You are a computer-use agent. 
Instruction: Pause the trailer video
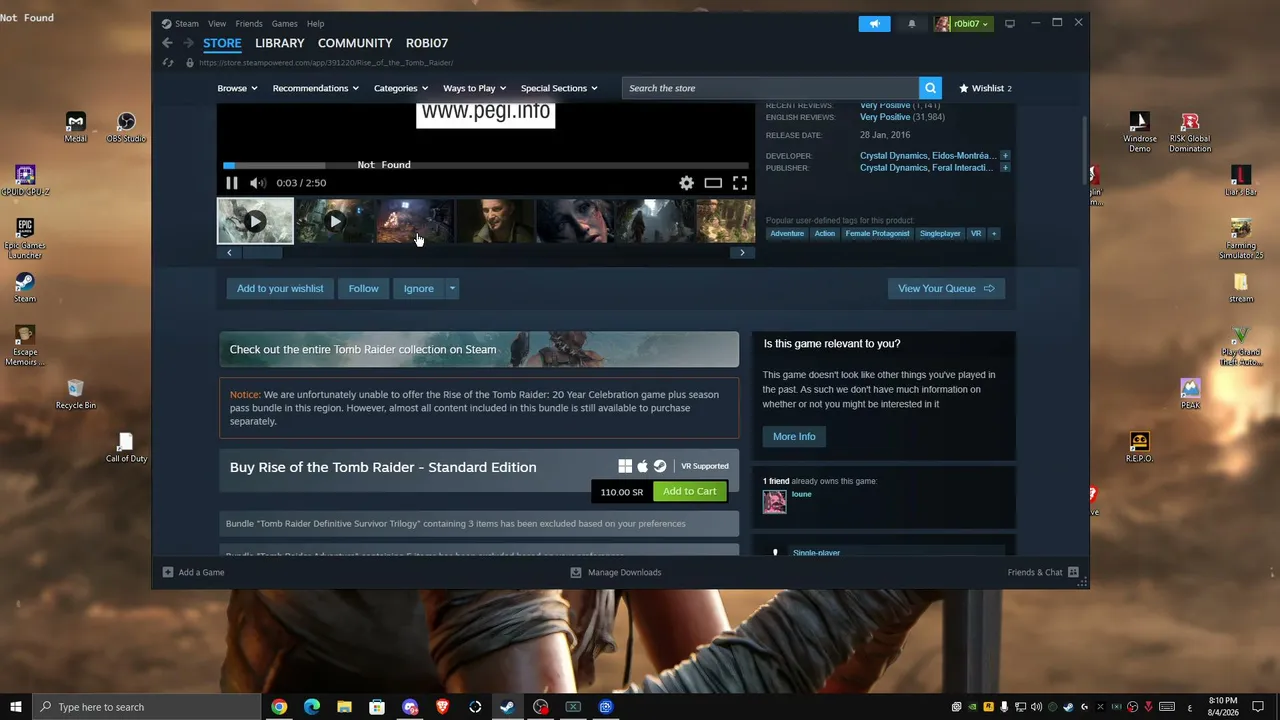(x=232, y=183)
